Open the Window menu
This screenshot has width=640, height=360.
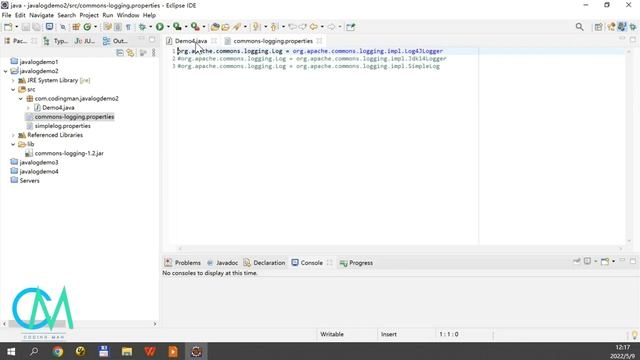click(128, 15)
